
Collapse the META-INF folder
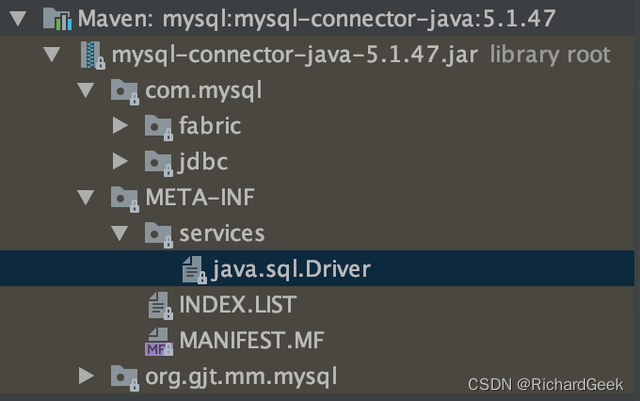pyautogui.click(x=86, y=198)
